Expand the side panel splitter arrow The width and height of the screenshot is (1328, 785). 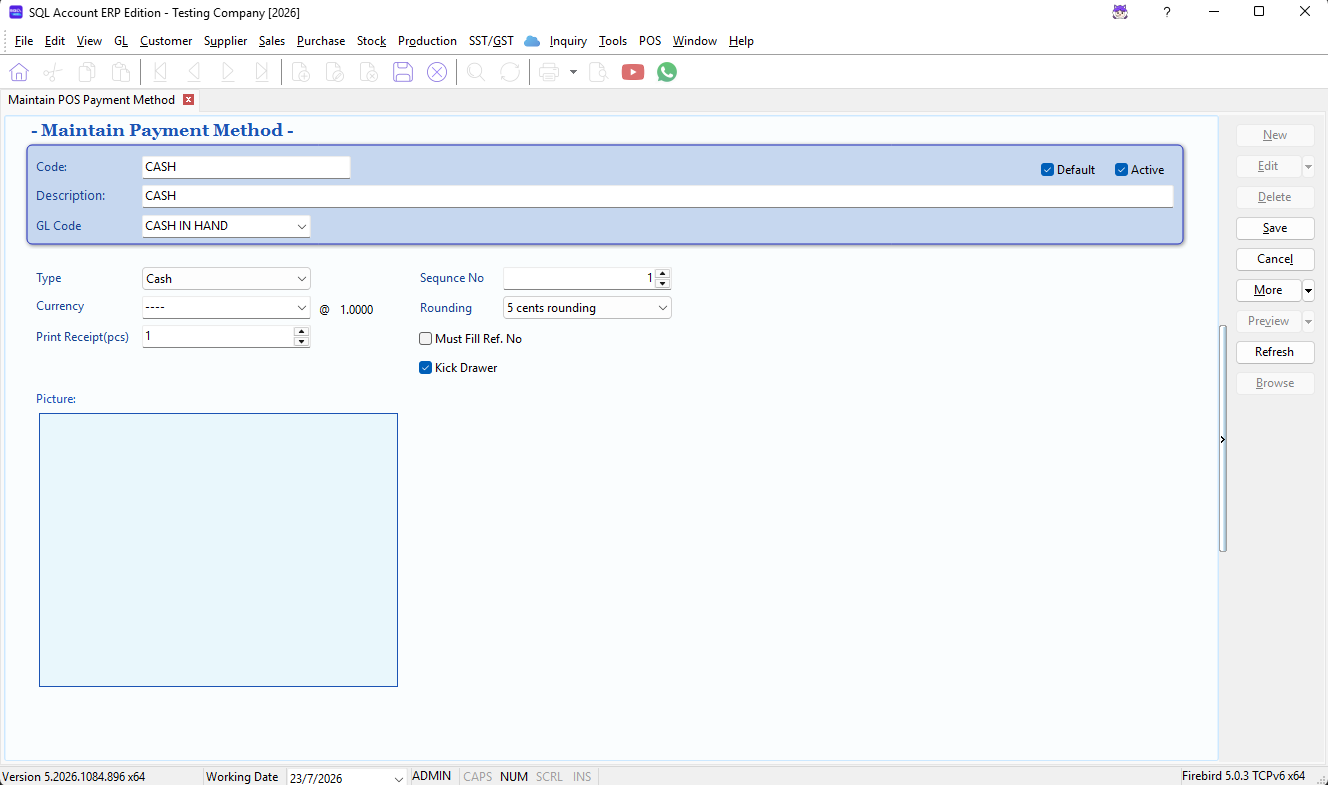click(1222, 439)
